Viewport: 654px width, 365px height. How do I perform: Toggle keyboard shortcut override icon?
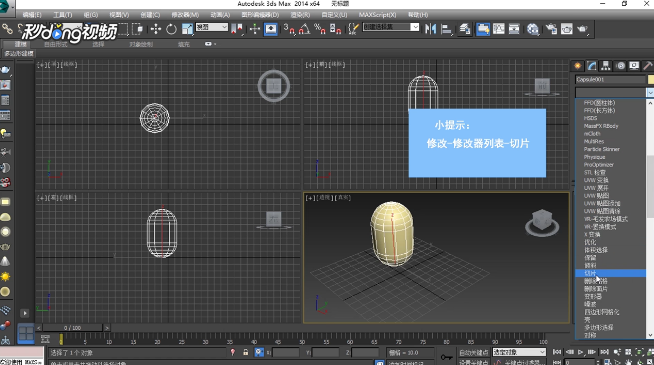(x=271, y=29)
